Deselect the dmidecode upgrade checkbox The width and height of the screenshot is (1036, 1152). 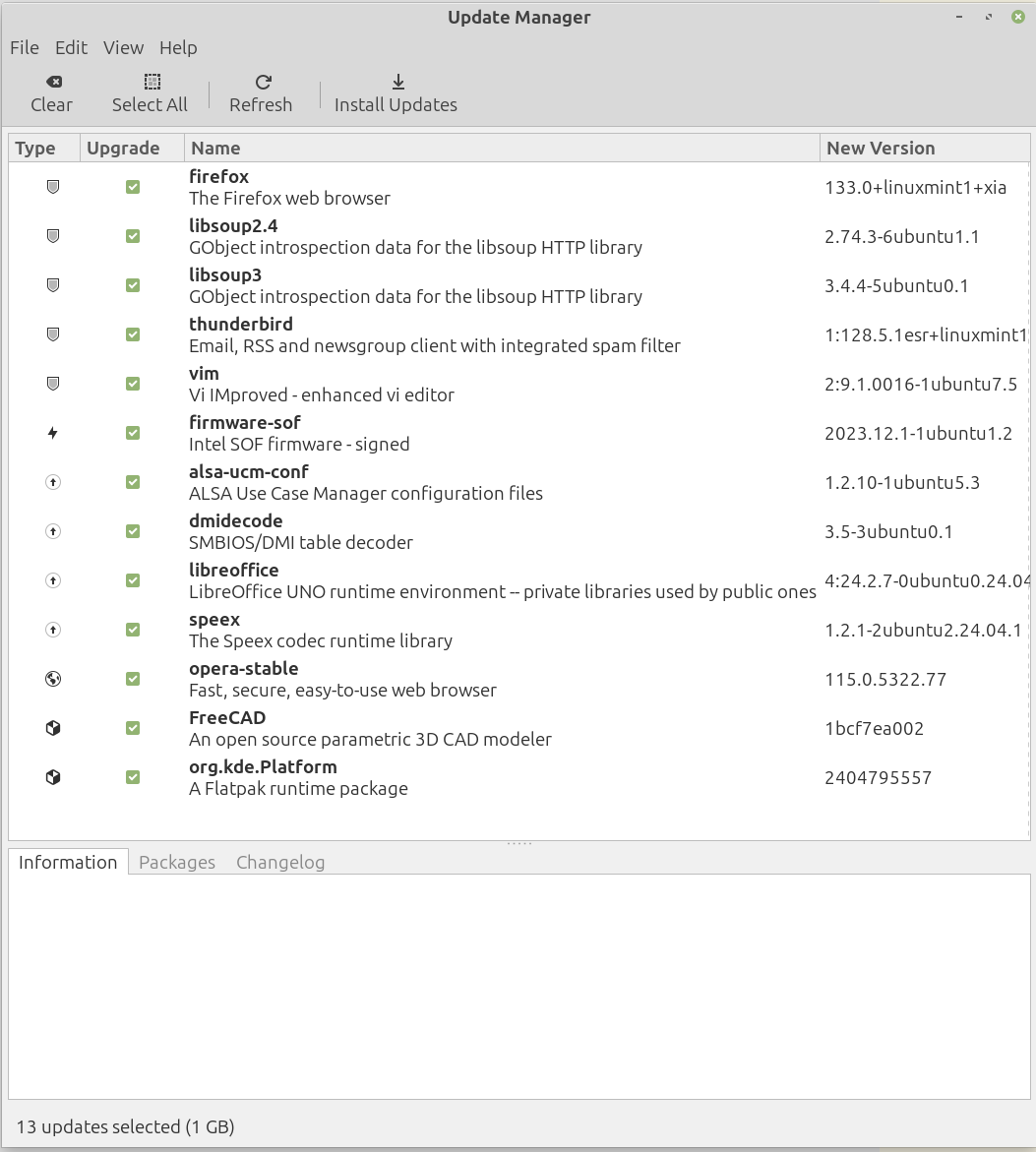(x=132, y=531)
